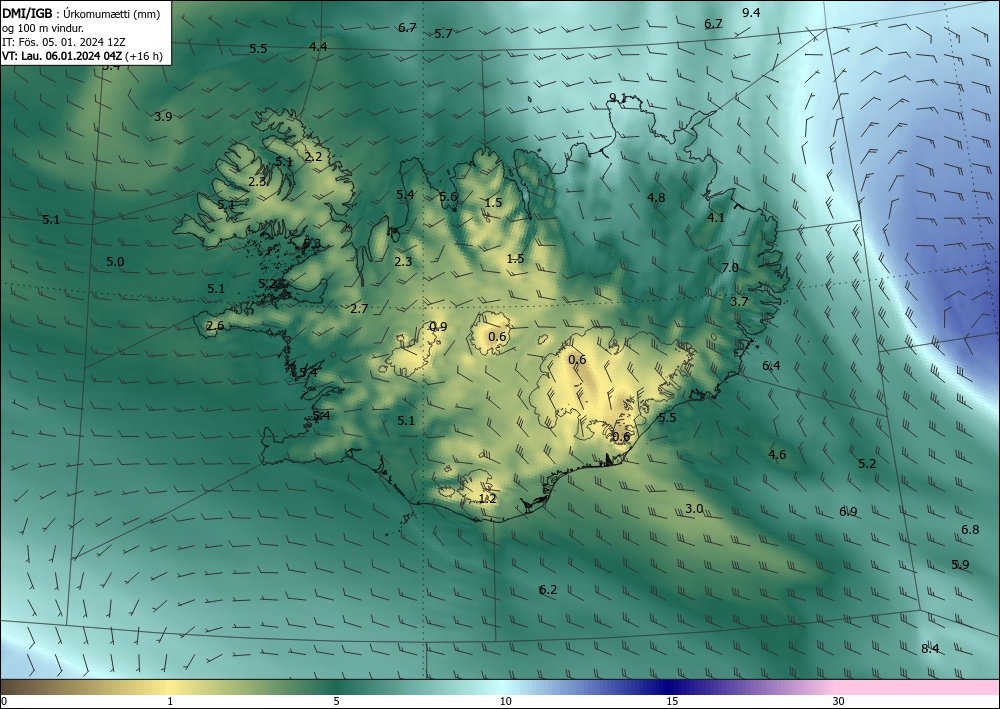Click the 'DMI/IGB : Úrkomumætti (mm)' title text
1000x709 pixels.
(81, 14)
